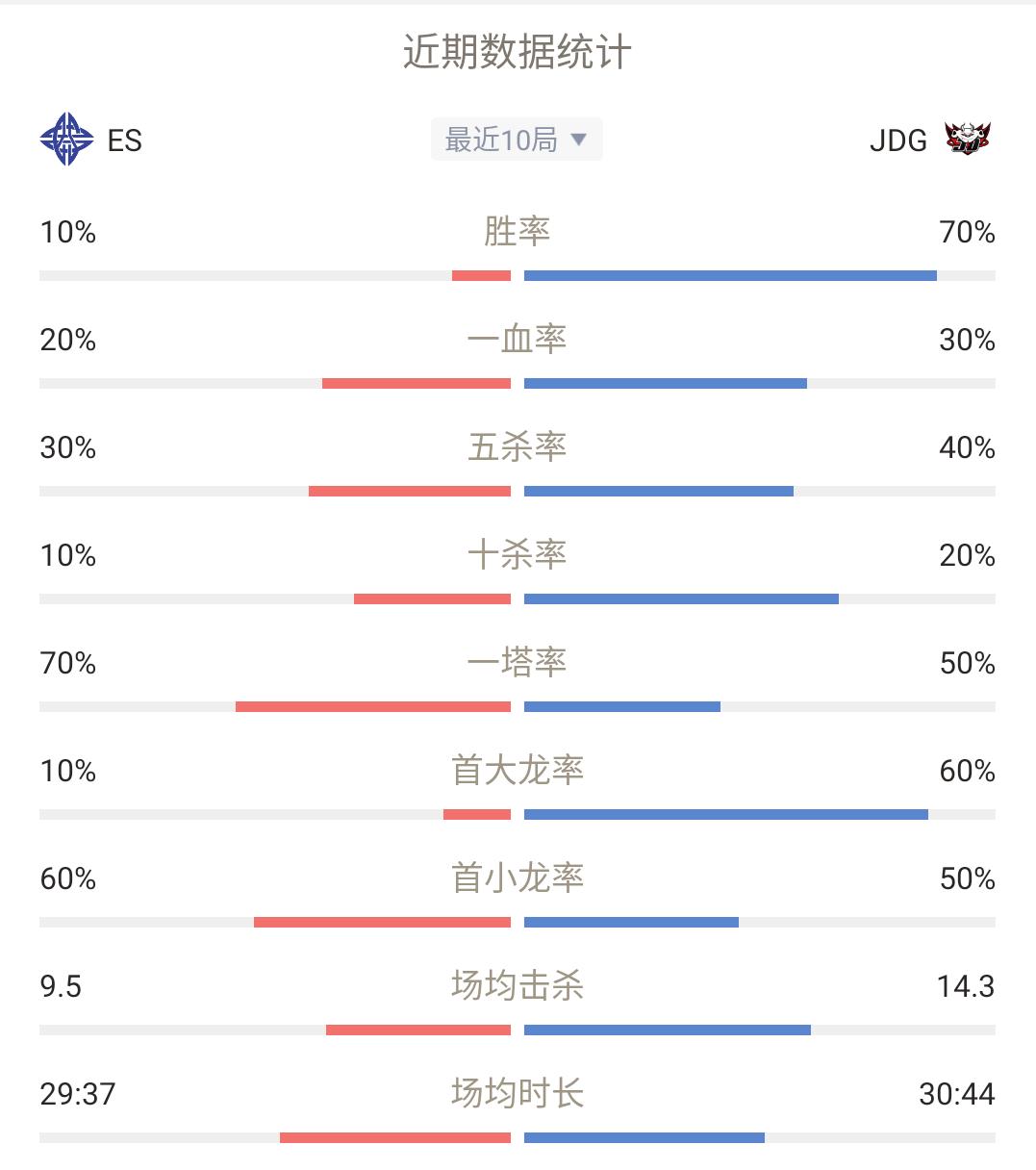Click the 场均击杀 stat label

tap(518, 986)
